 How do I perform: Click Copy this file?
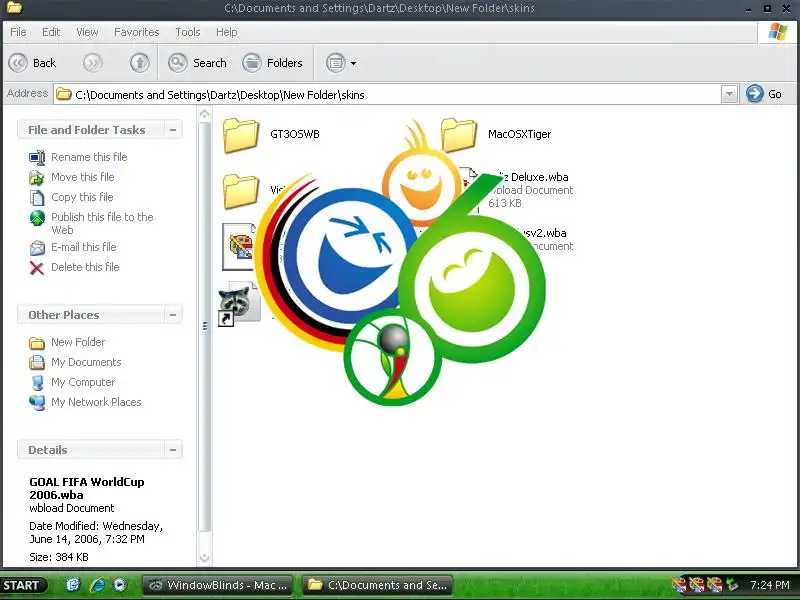tap(82, 197)
